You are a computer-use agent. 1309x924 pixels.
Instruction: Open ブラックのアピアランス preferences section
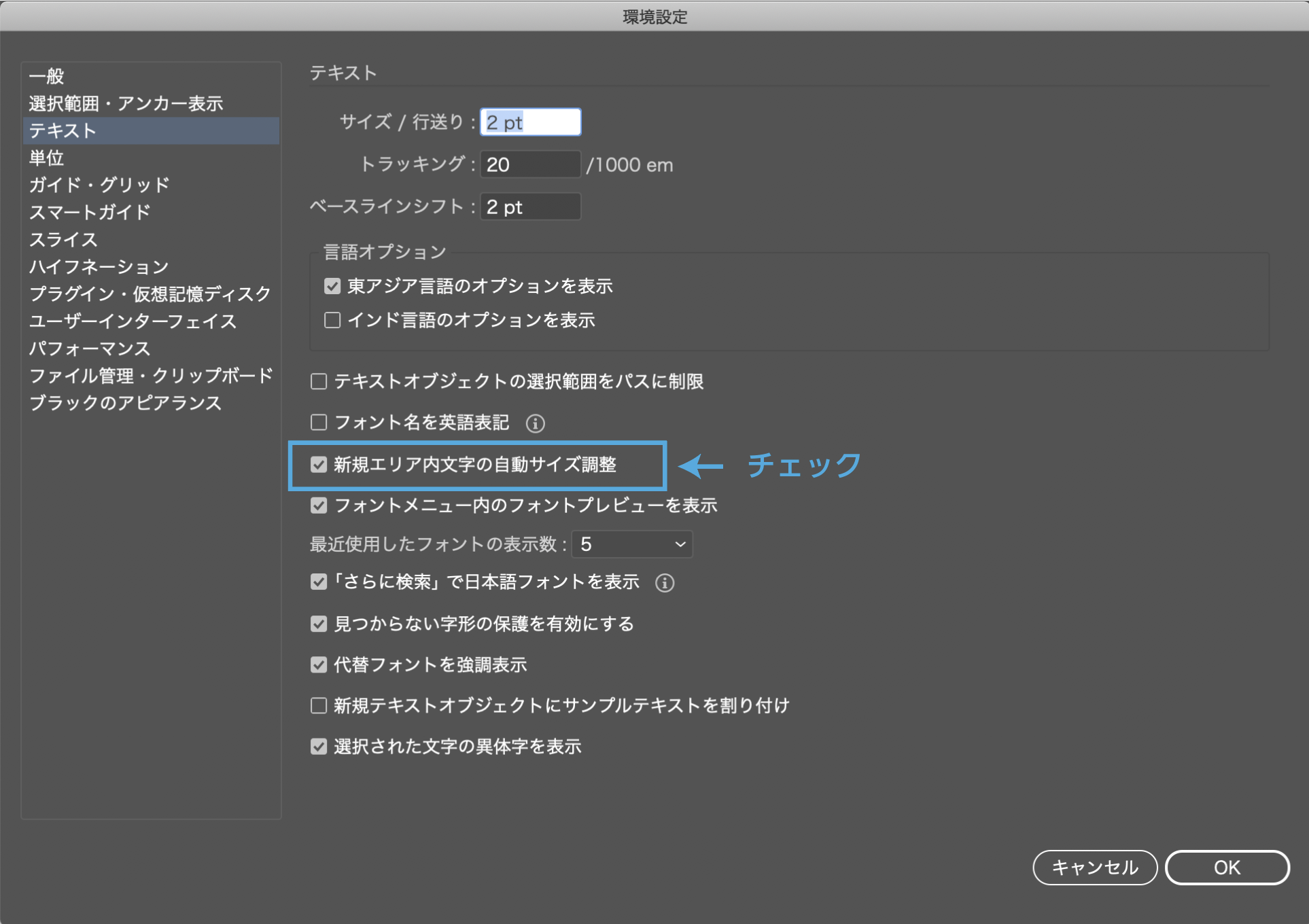click(x=151, y=403)
